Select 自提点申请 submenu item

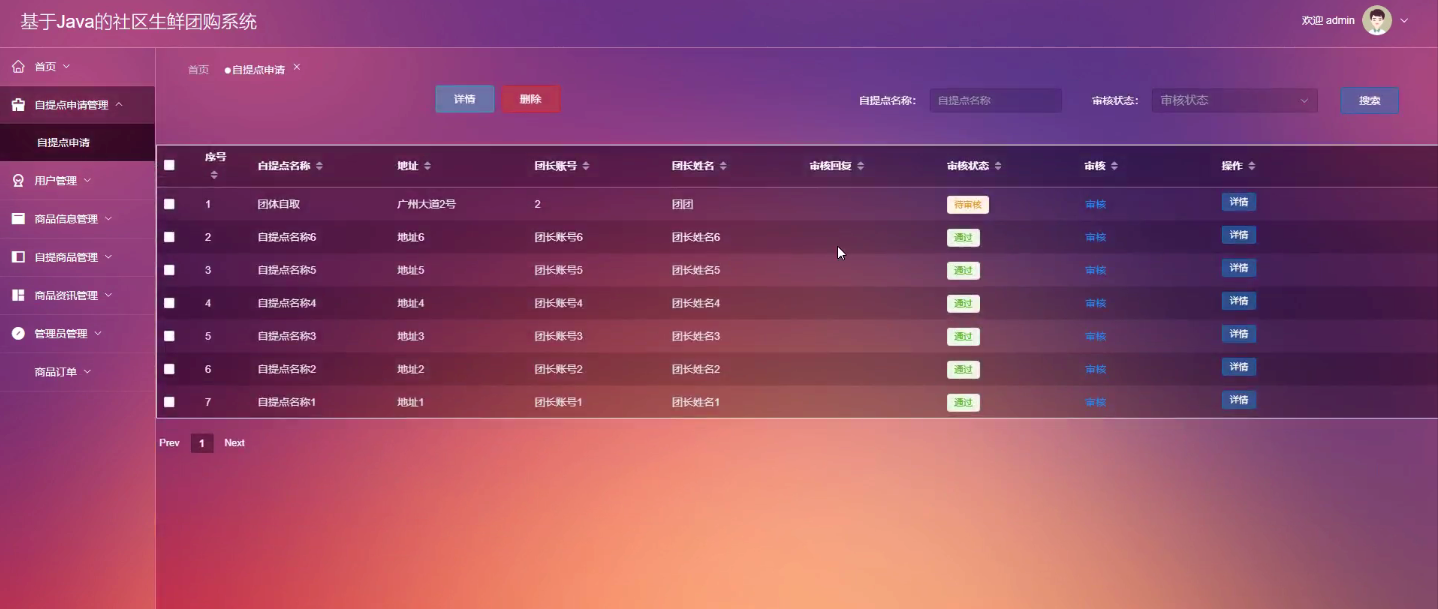point(63,143)
